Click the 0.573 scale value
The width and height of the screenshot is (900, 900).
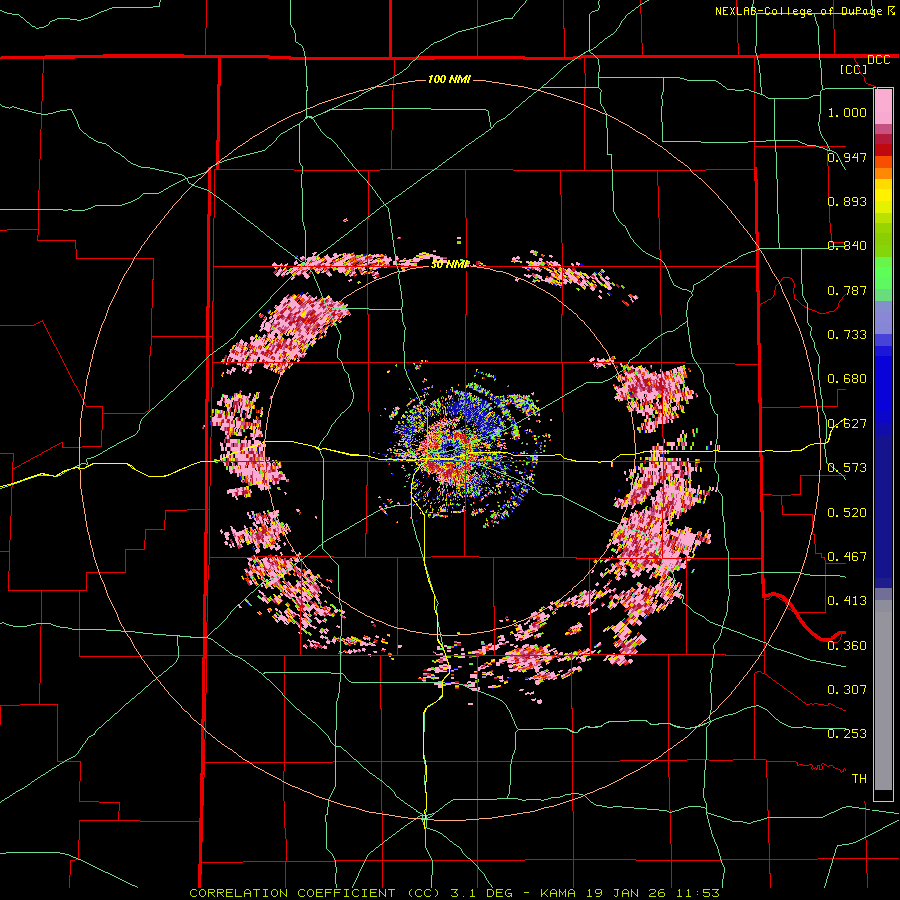click(x=847, y=468)
